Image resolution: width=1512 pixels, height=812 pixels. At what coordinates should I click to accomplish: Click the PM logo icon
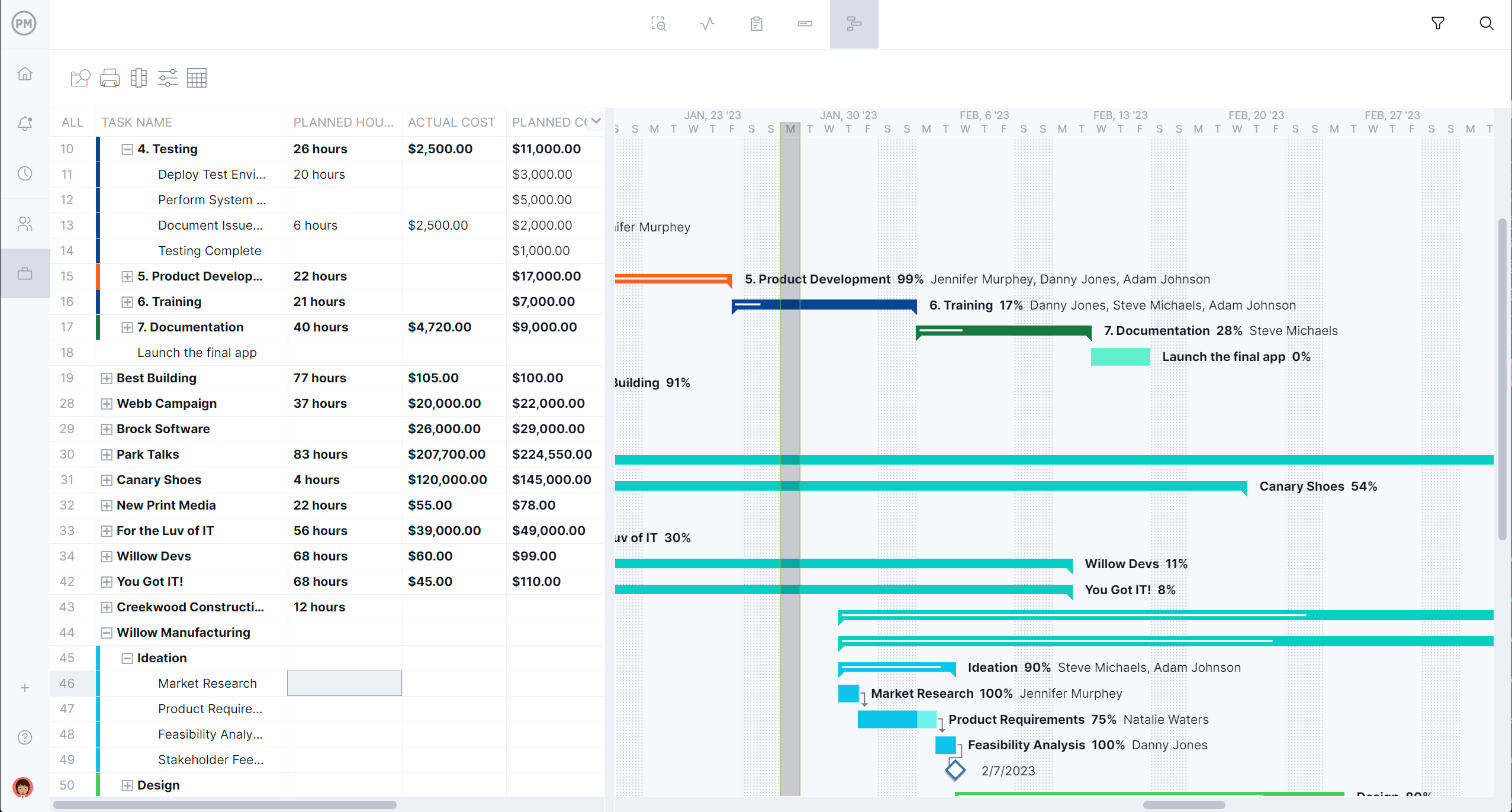[24, 24]
